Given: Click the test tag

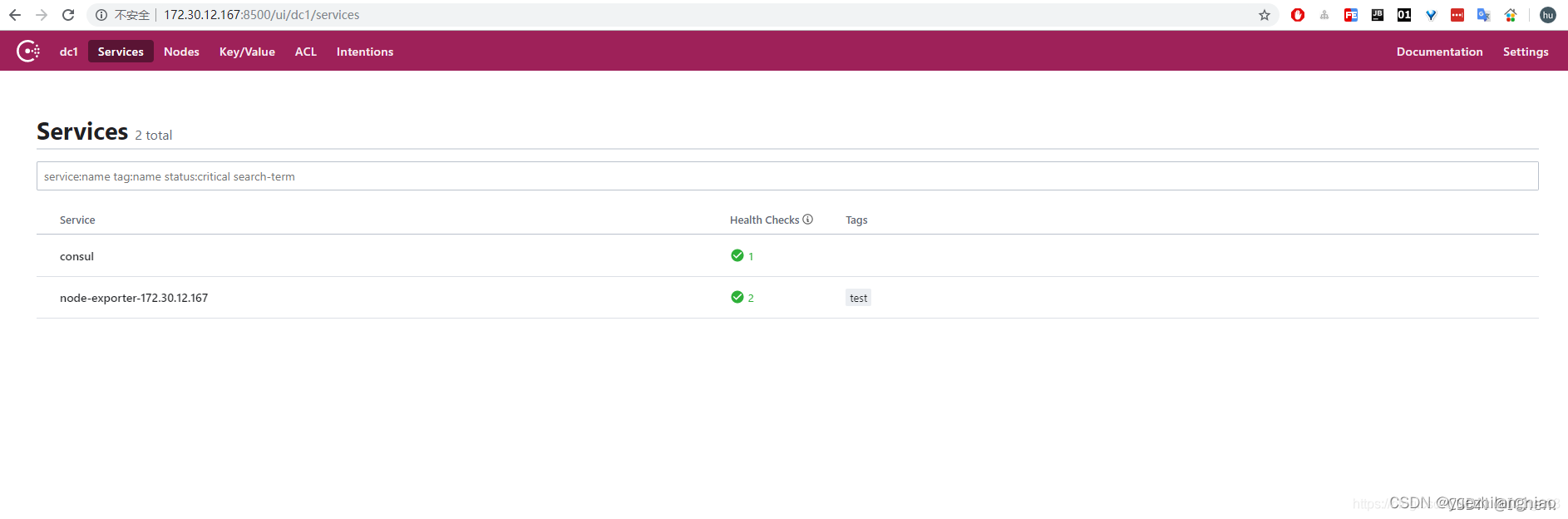Looking at the screenshot, I should 858,298.
